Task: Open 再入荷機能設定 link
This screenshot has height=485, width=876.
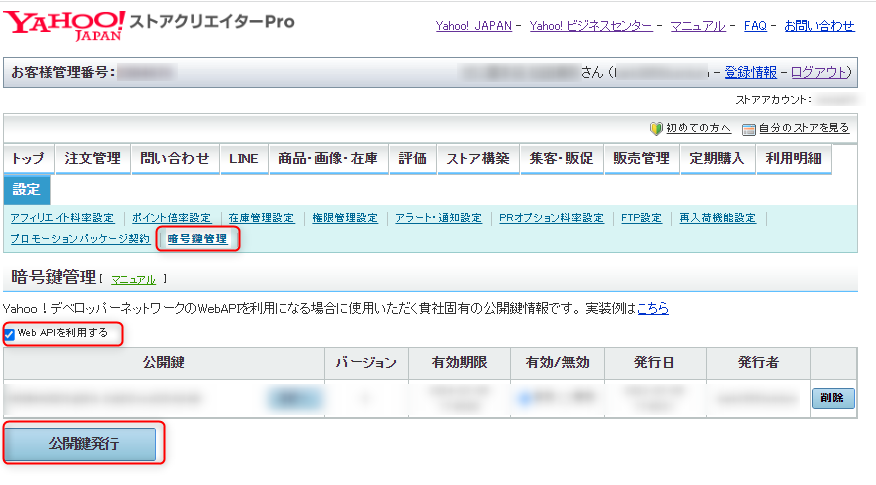Action: [x=717, y=218]
